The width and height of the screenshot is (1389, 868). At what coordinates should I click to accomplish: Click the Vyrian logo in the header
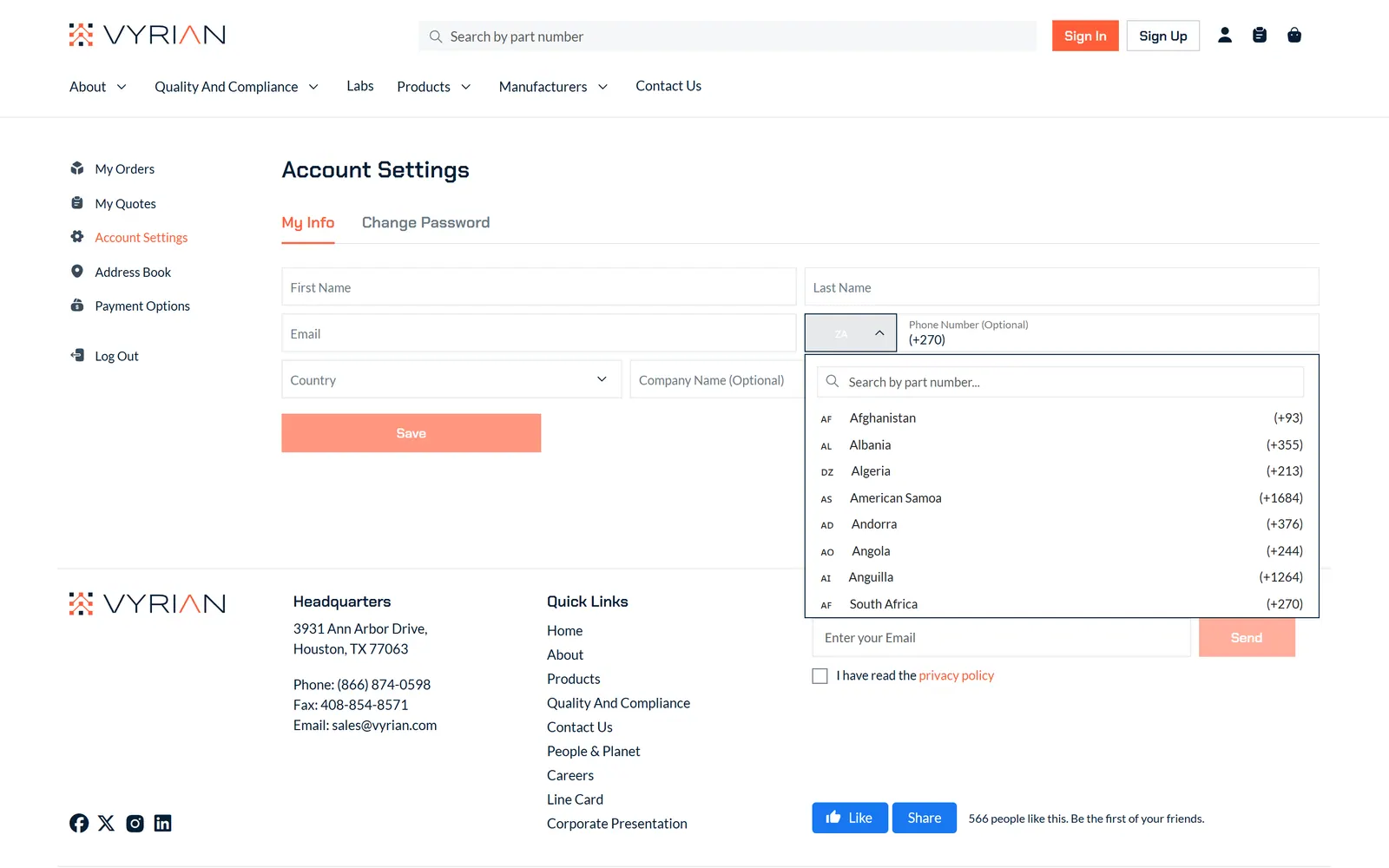coord(148,35)
